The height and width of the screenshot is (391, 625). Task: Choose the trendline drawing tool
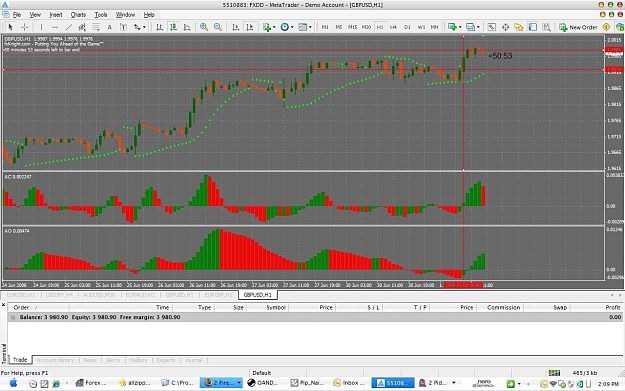coord(69,27)
